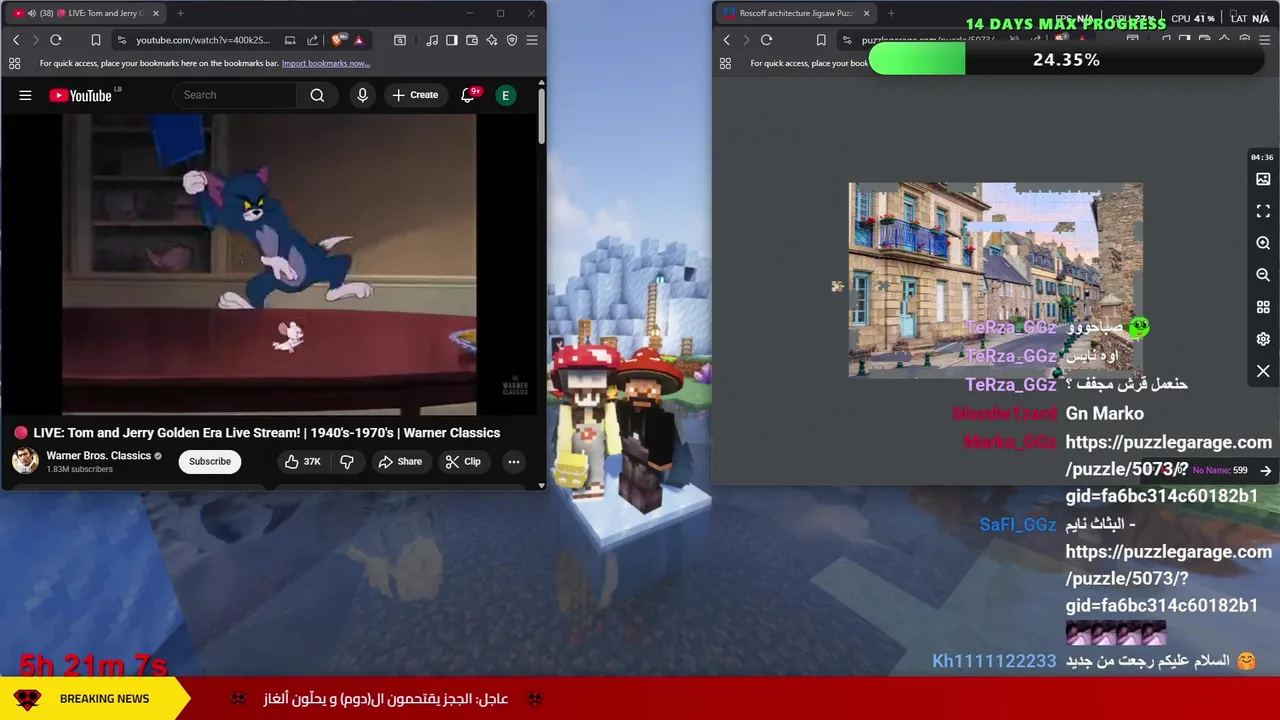Mute the YouTube tab audio icon

tap(32, 13)
